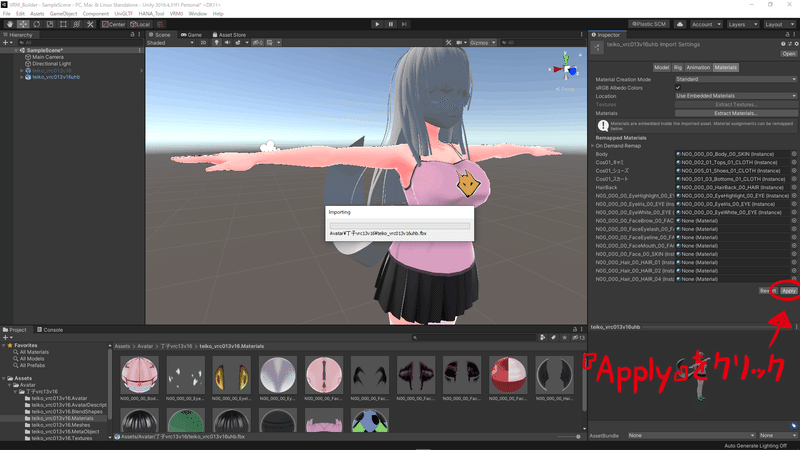Toggle Local handle rotation
Viewport: 800px width, 450px height.
140,24
